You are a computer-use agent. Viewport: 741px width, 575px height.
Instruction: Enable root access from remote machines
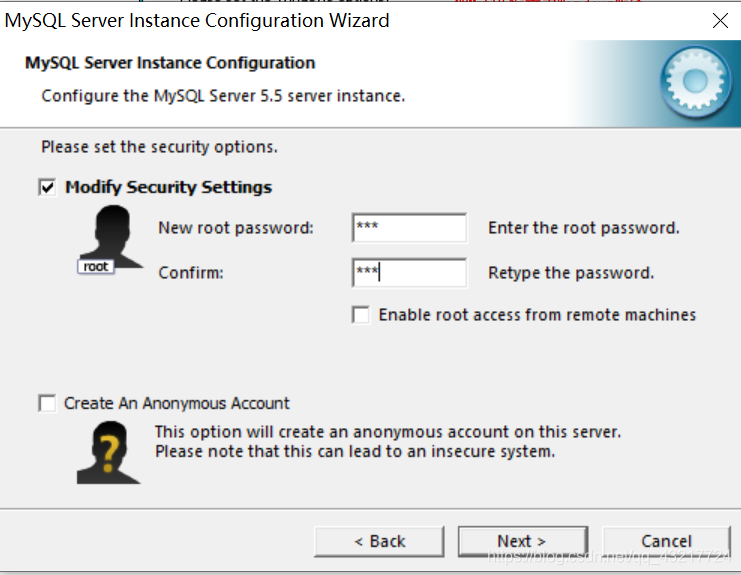click(361, 315)
